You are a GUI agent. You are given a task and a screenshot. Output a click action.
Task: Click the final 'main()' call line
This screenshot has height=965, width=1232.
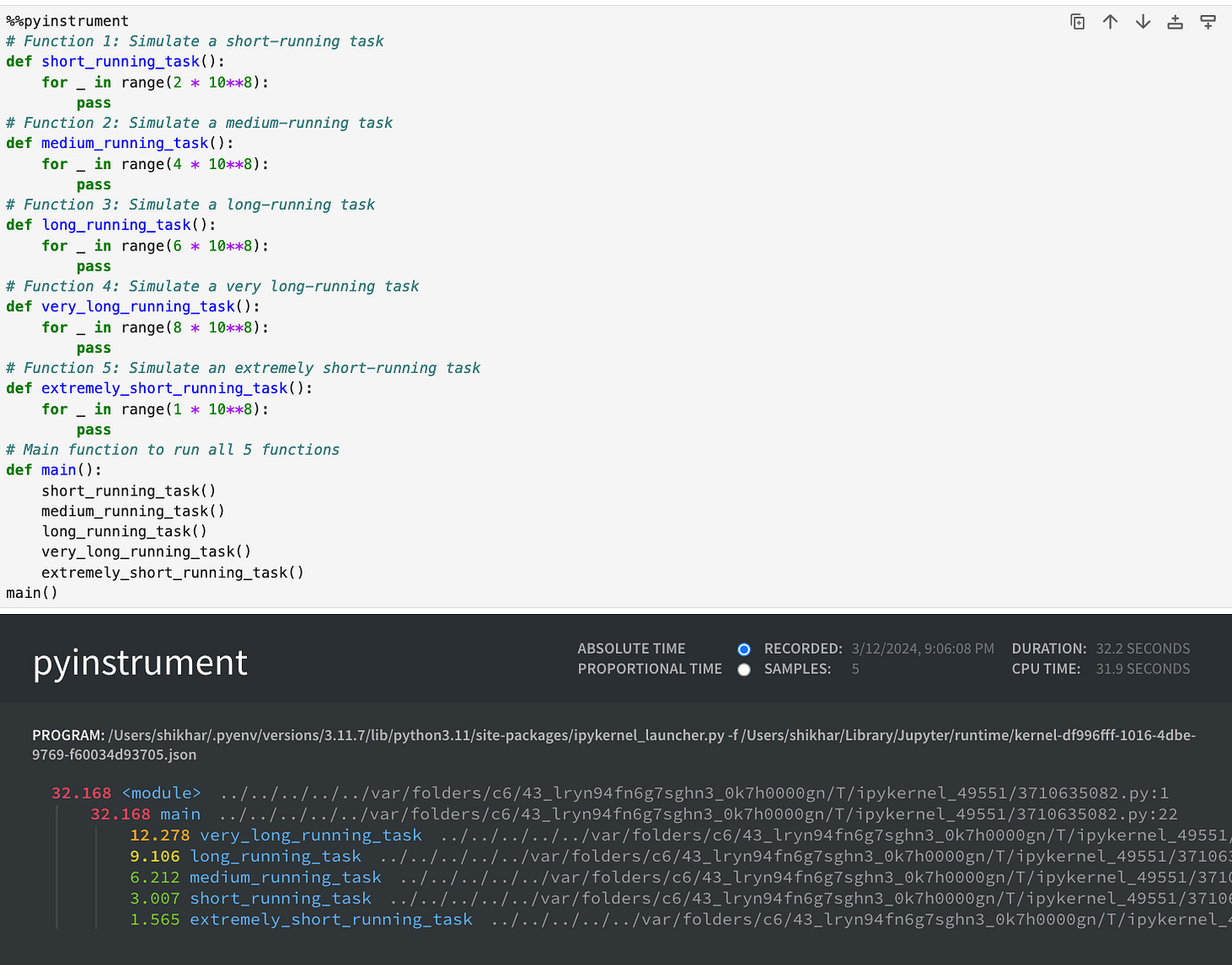32,593
